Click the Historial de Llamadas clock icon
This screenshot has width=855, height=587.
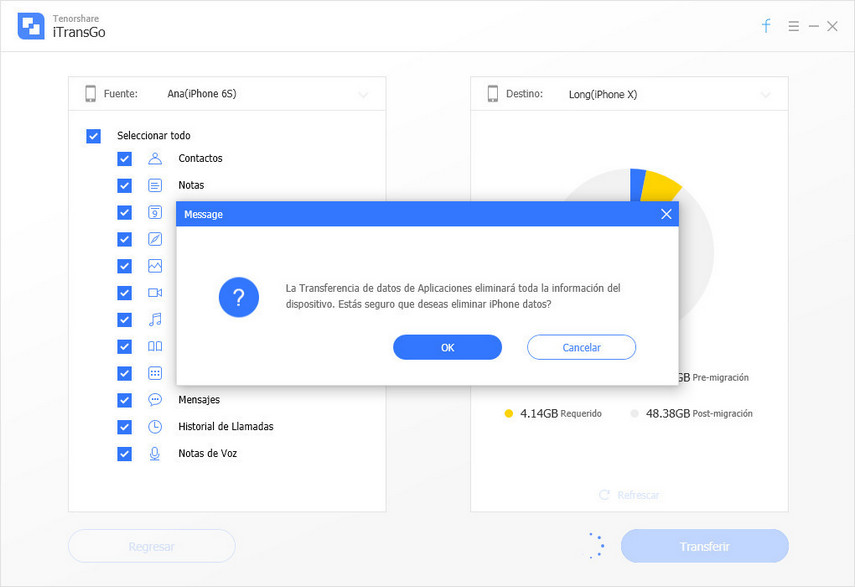click(x=155, y=427)
